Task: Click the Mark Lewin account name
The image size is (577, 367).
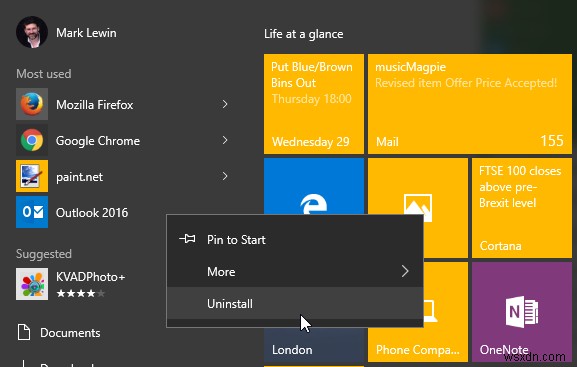Action: coord(86,33)
